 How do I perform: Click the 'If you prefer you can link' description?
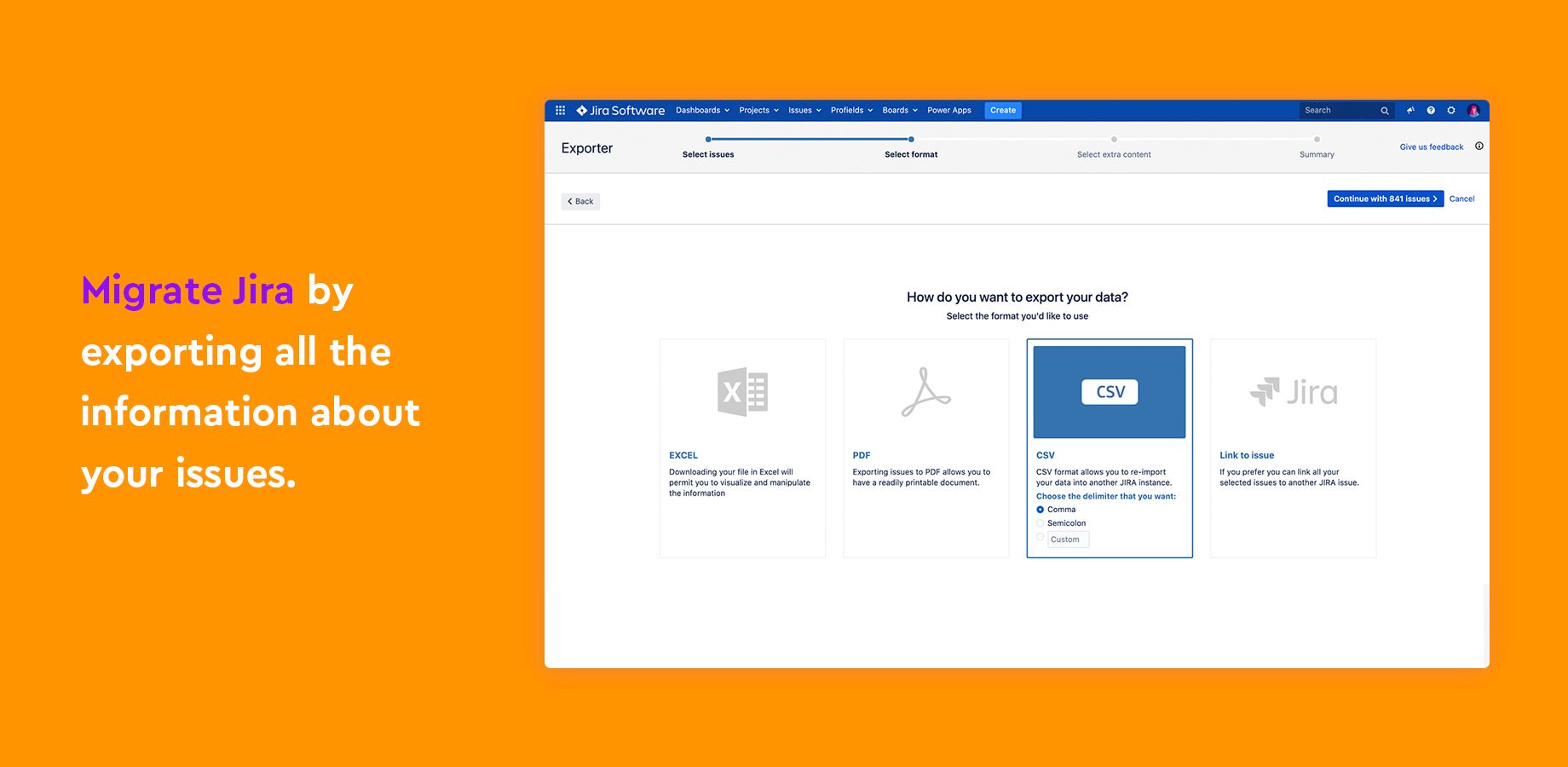point(1289,477)
